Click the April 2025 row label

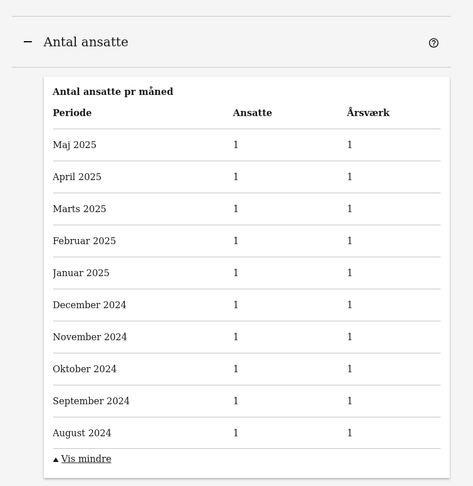click(77, 177)
